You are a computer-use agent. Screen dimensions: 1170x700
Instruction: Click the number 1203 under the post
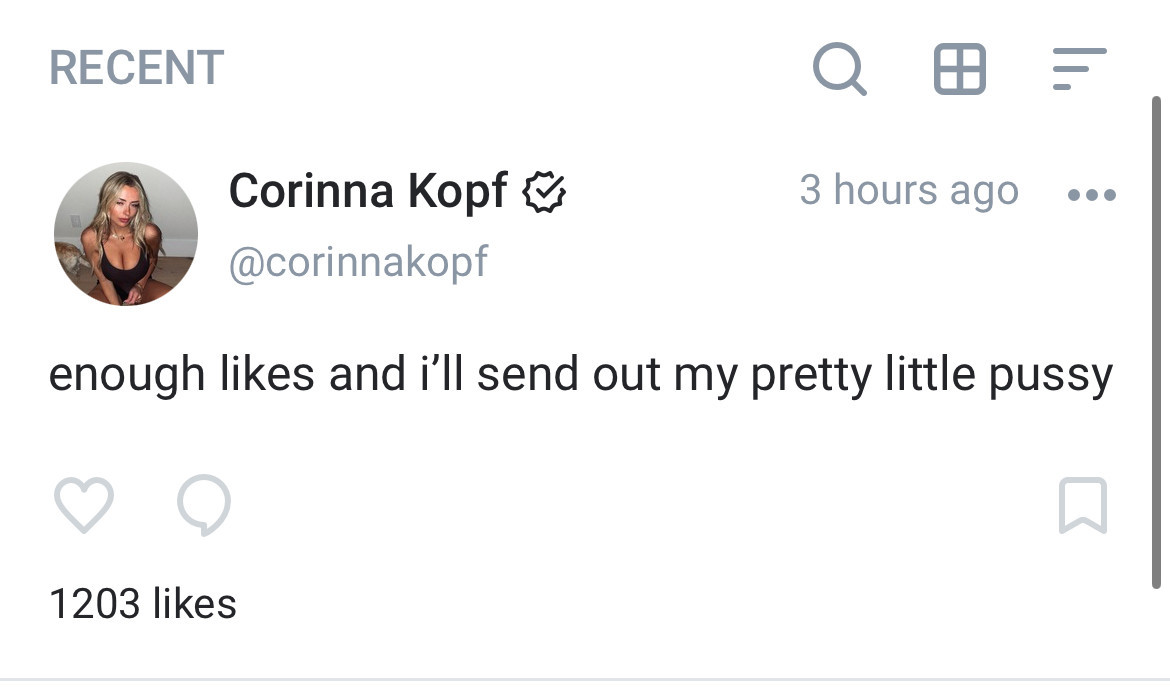point(93,603)
